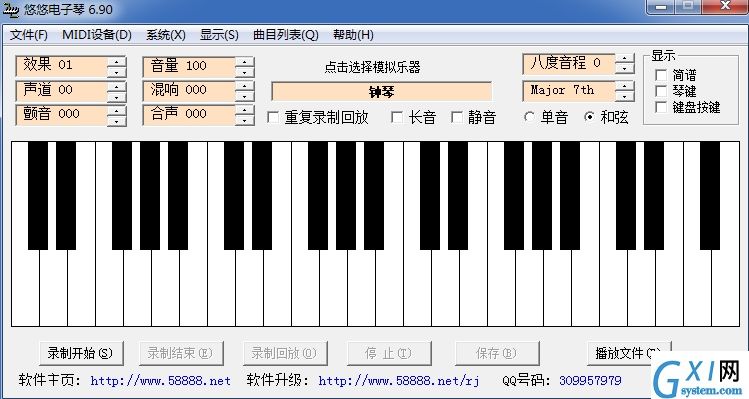Open the 曲目列表(Q) menu
This screenshot has height=399, width=749.
286,35
